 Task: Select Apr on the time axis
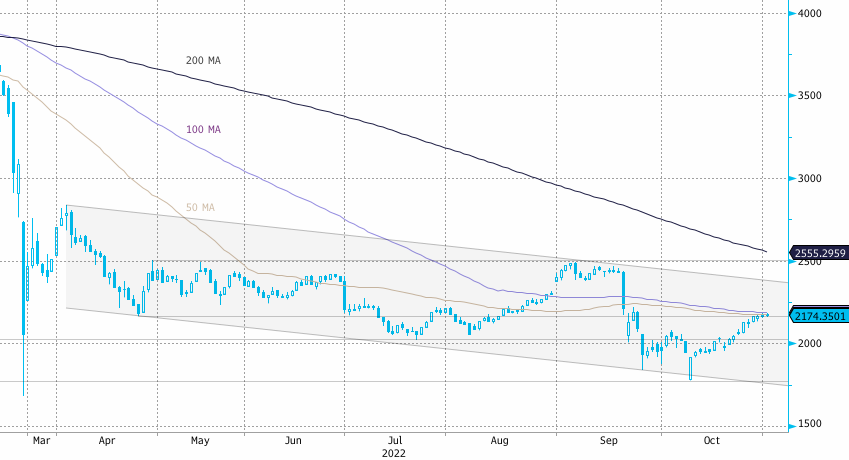107,440
